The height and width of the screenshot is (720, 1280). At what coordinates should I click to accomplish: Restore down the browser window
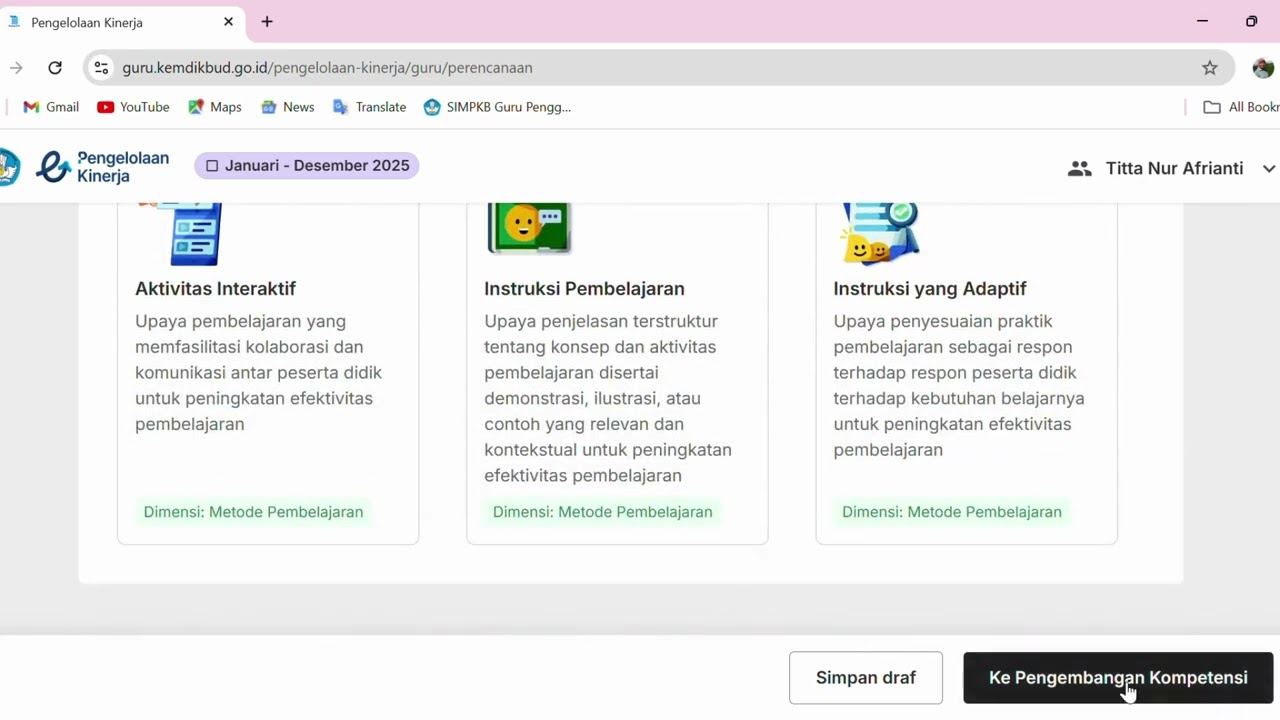tap(1251, 21)
